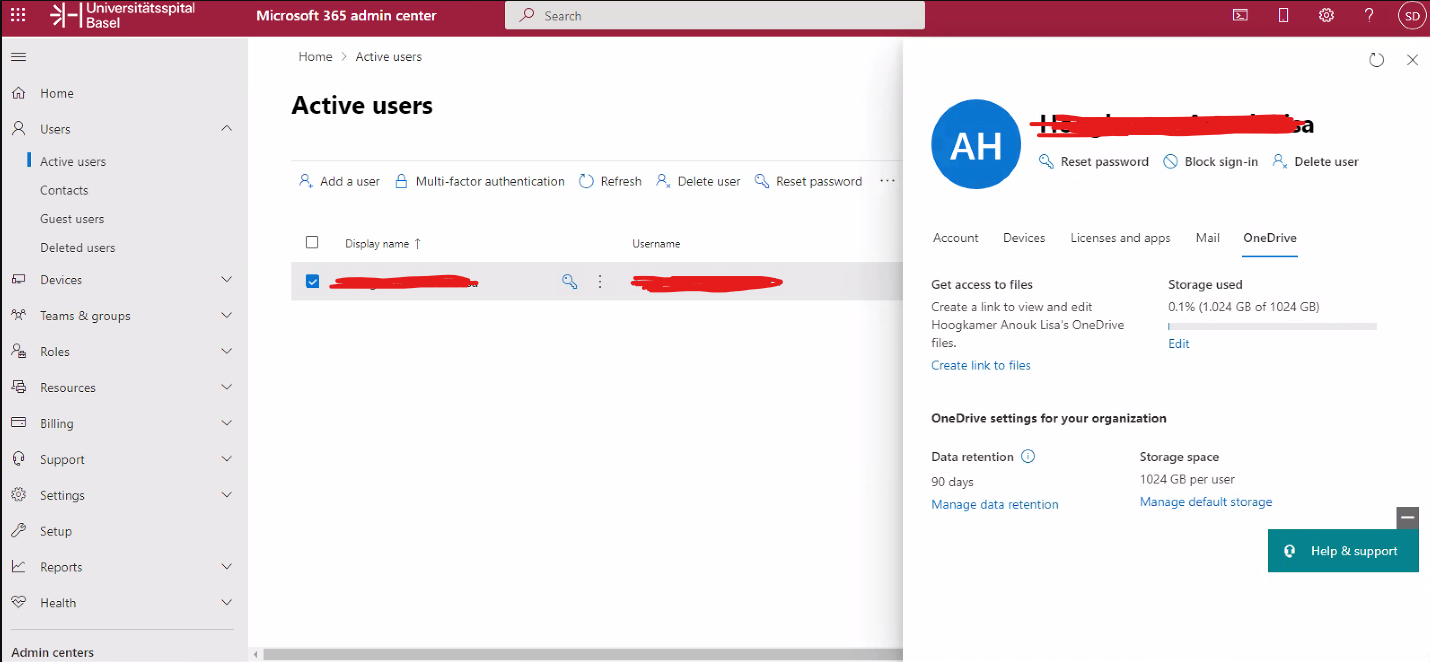The width and height of the screenshot is (1430, 662).
Task: Click the Data retention info icon
Action: [1028, 457]
